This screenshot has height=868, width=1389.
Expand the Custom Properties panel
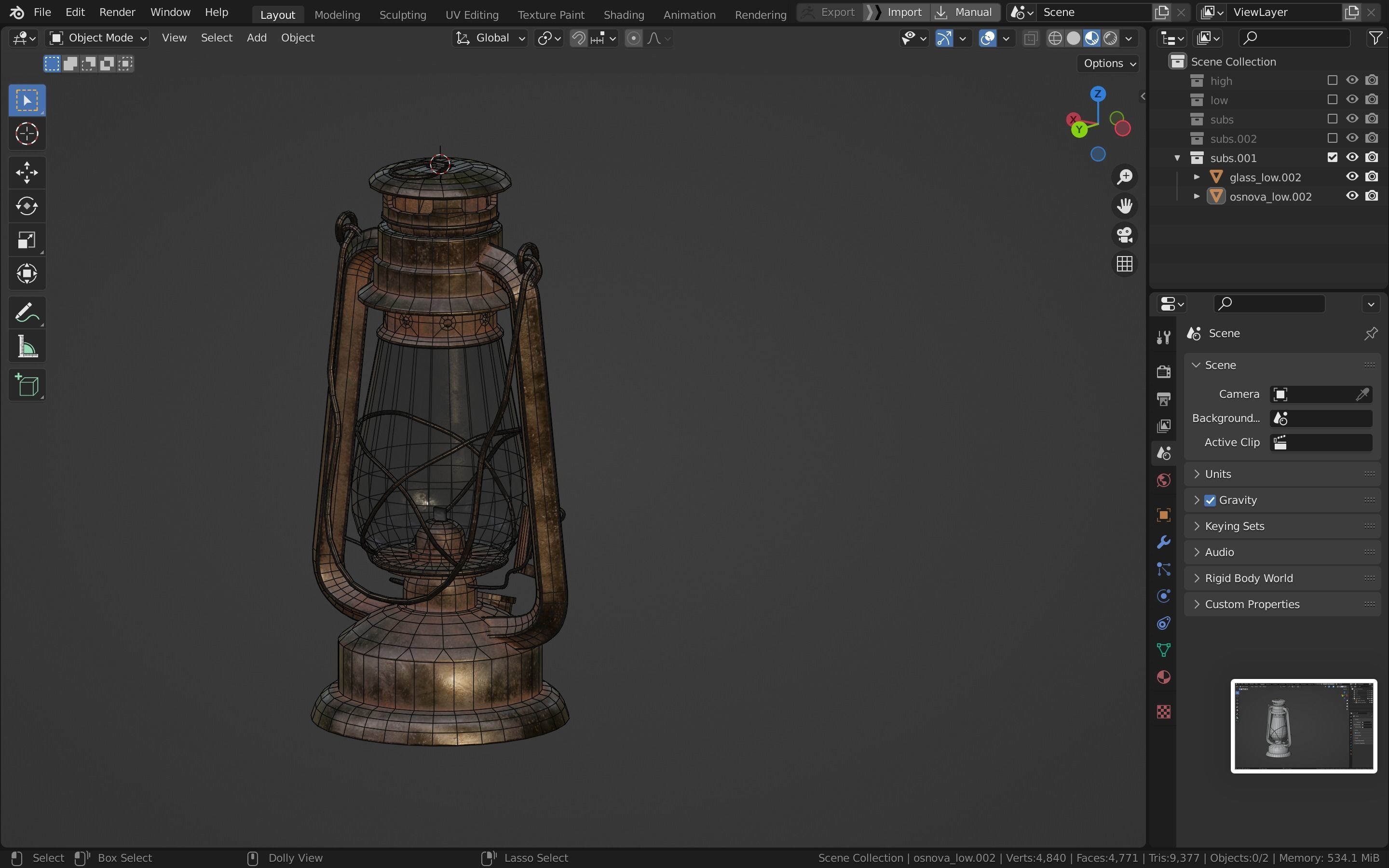1282,605
